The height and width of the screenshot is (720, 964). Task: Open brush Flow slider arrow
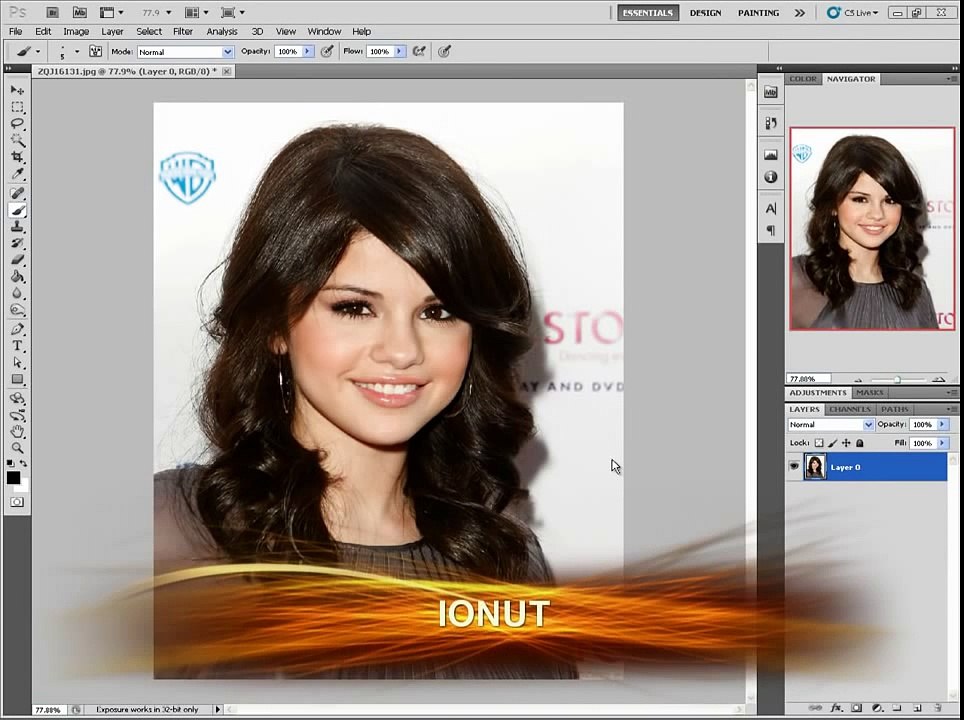[400, 52]
